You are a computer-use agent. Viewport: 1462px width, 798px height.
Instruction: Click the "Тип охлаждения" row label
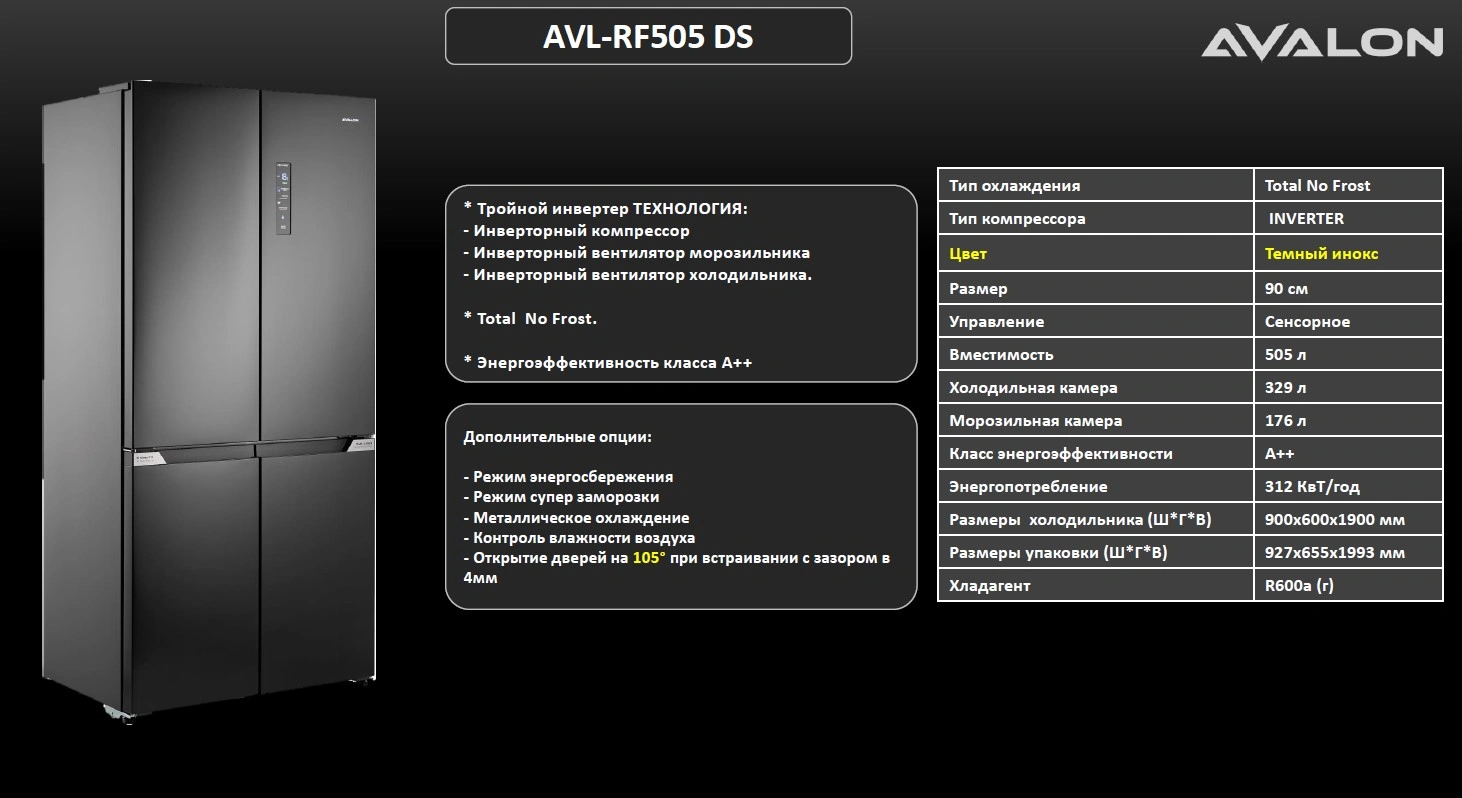point(1014,185)
